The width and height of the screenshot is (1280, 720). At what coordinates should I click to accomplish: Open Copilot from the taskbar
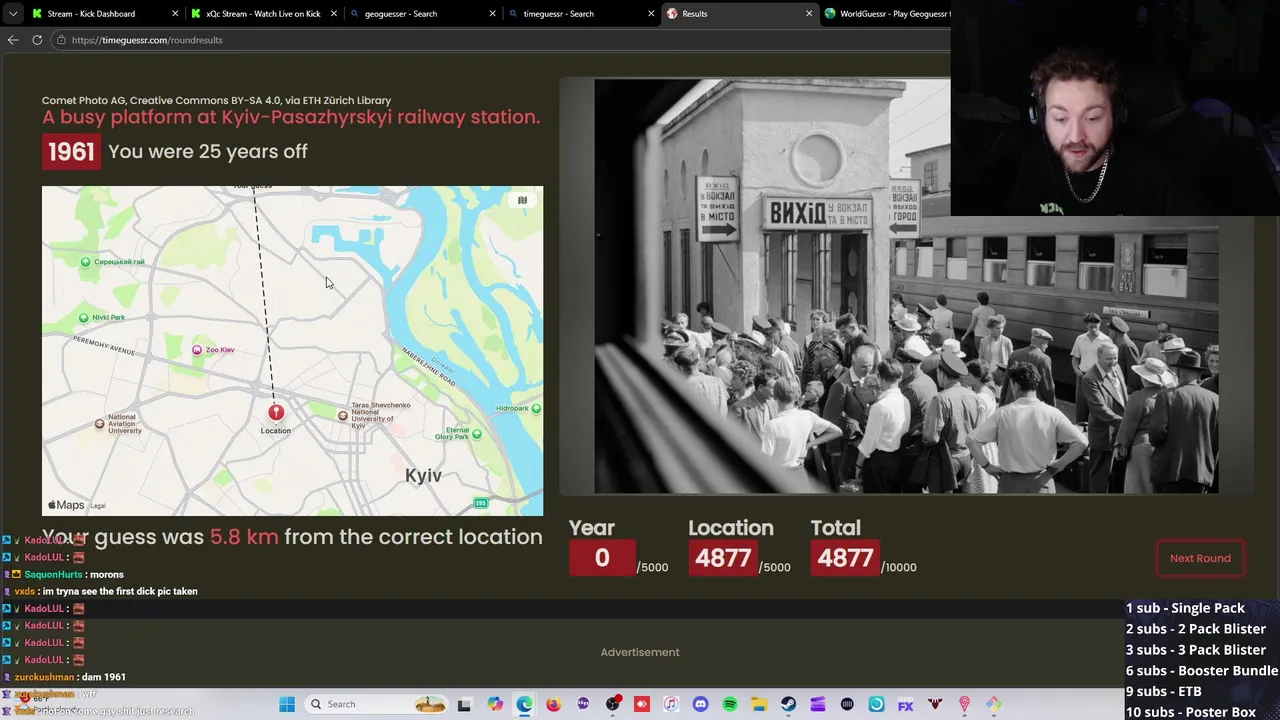495,704
